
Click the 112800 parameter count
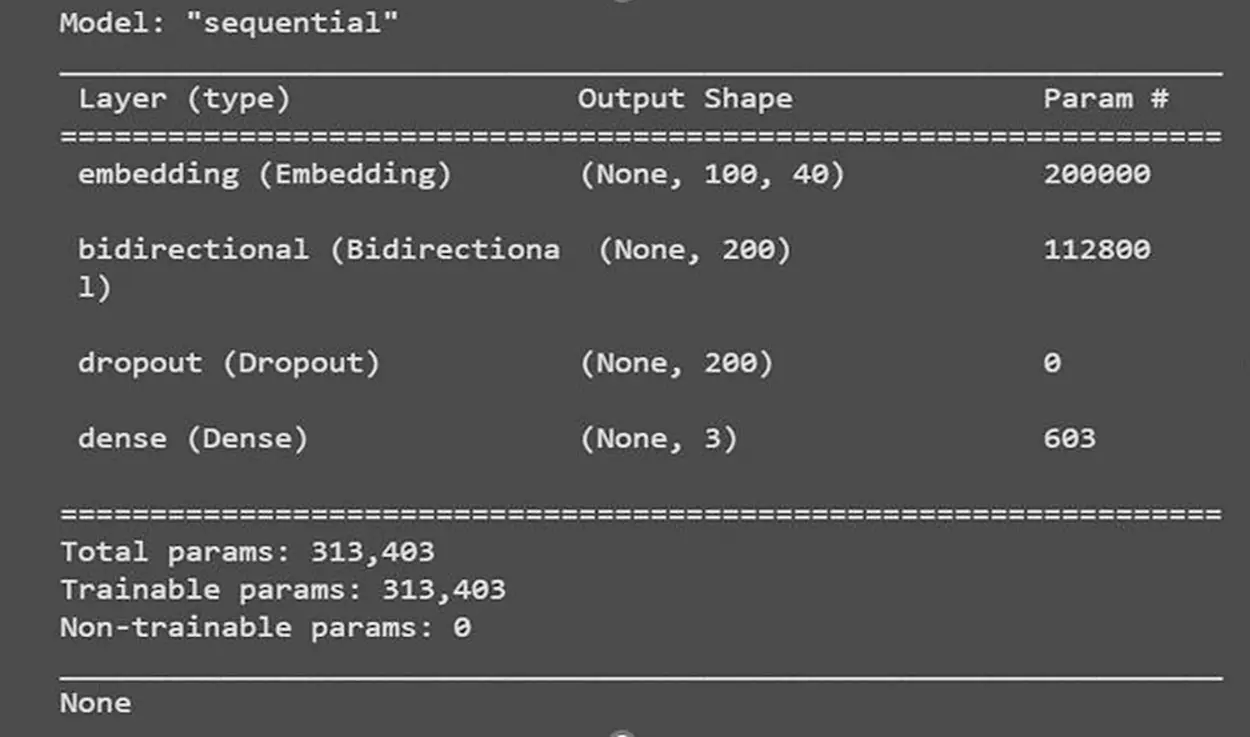(x=1097, y=250)
